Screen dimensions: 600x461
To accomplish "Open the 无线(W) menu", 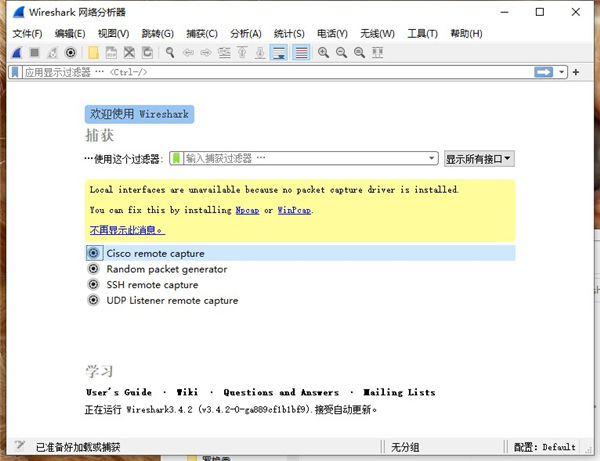I will coord(377,34).
